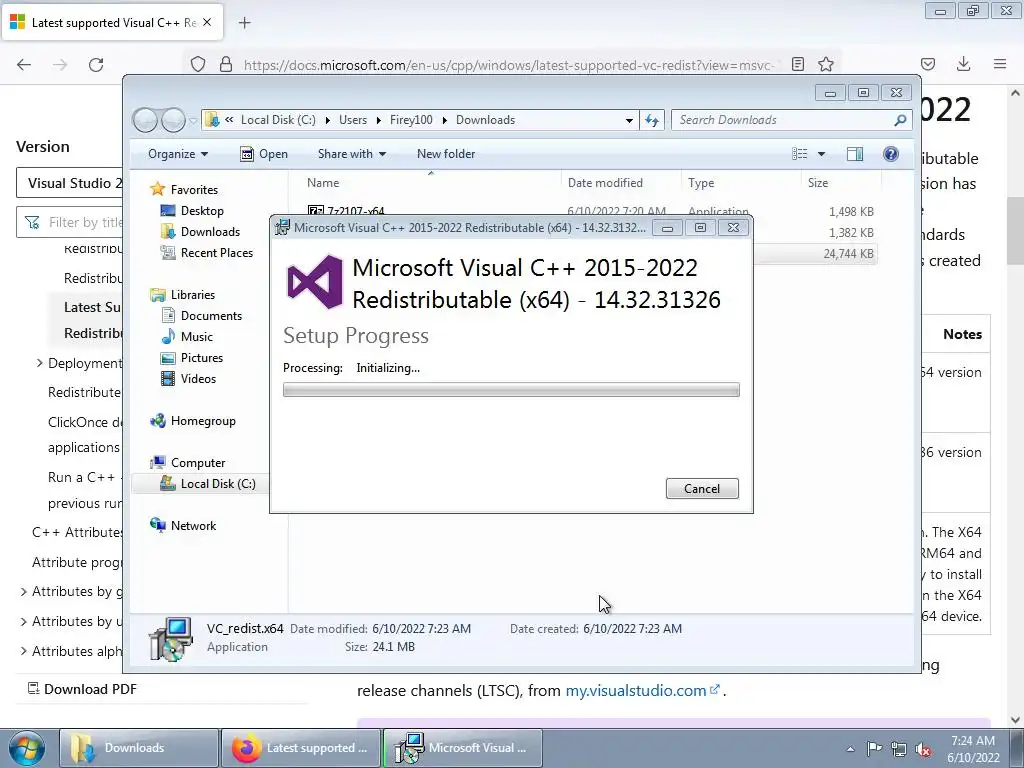
Task: Click the setup progress bar in the installer
Action: (511, 390)
